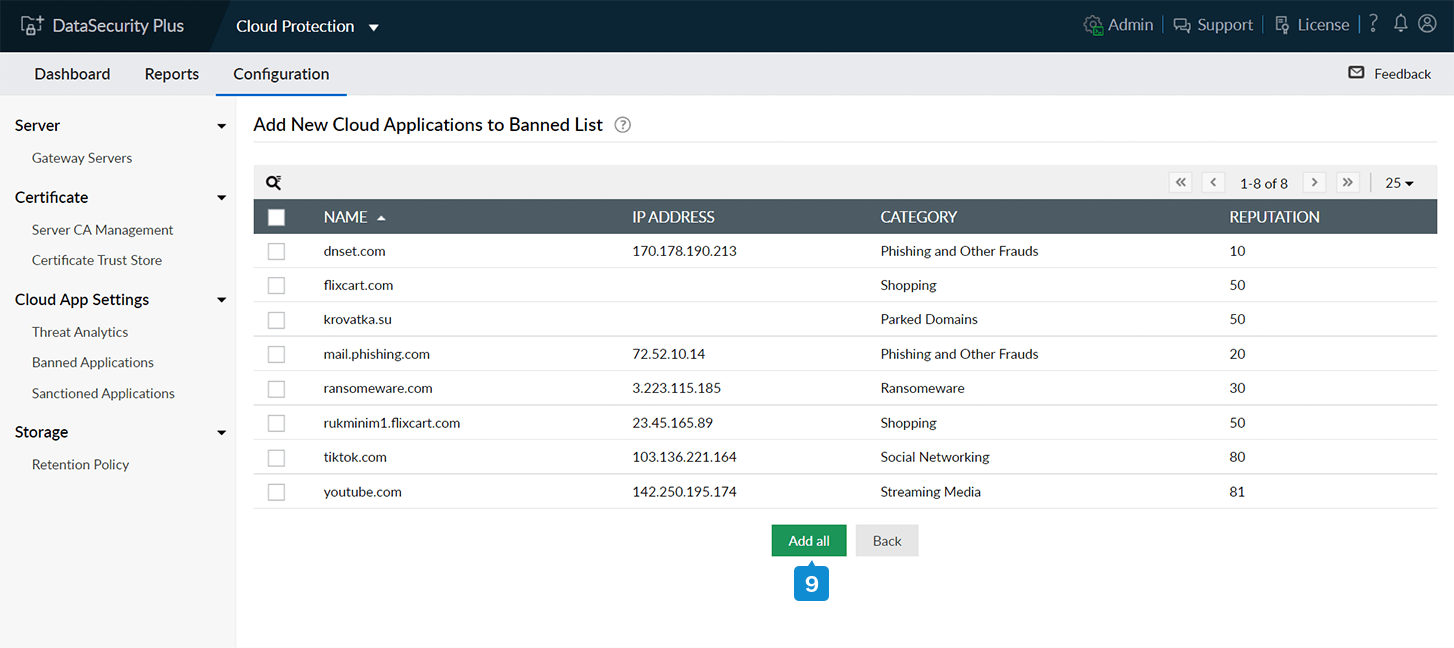Select the ransomeware.com checkbox
This screenshot has height=648, width=1454.
276,388
